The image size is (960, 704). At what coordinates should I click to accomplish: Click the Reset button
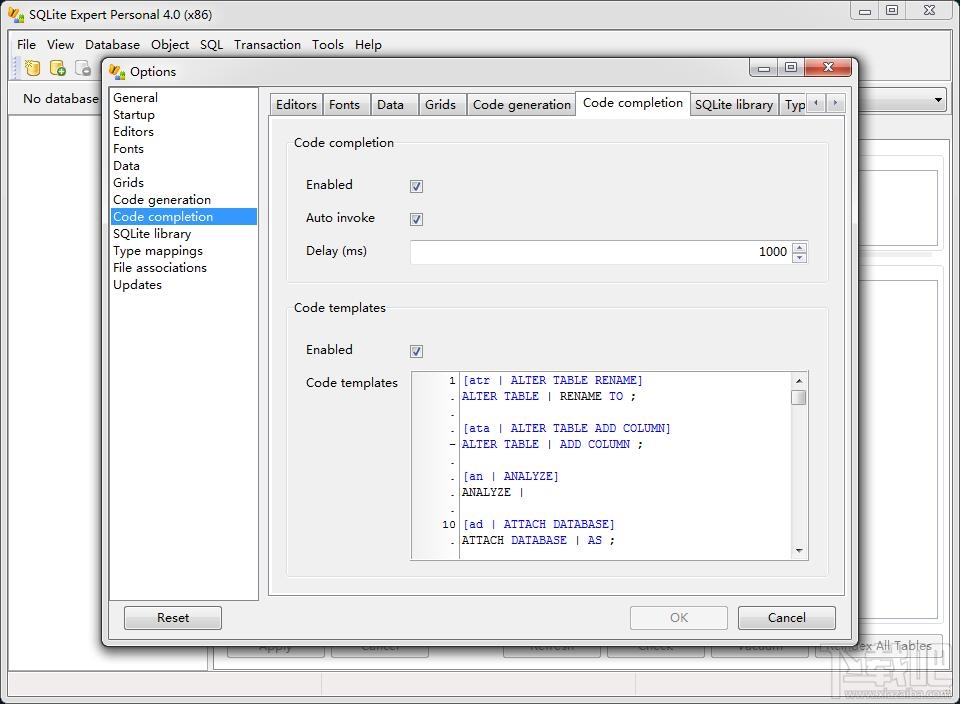172,617
